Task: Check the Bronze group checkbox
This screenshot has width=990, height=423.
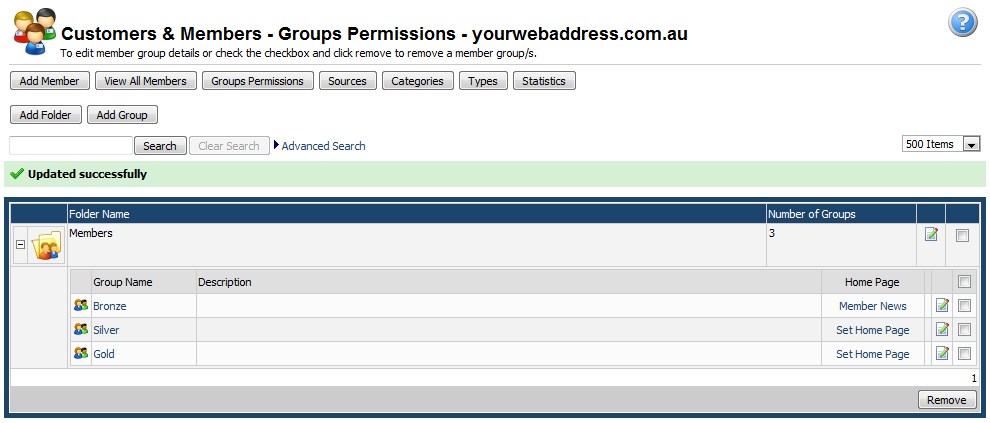Action: coord(964,306)
